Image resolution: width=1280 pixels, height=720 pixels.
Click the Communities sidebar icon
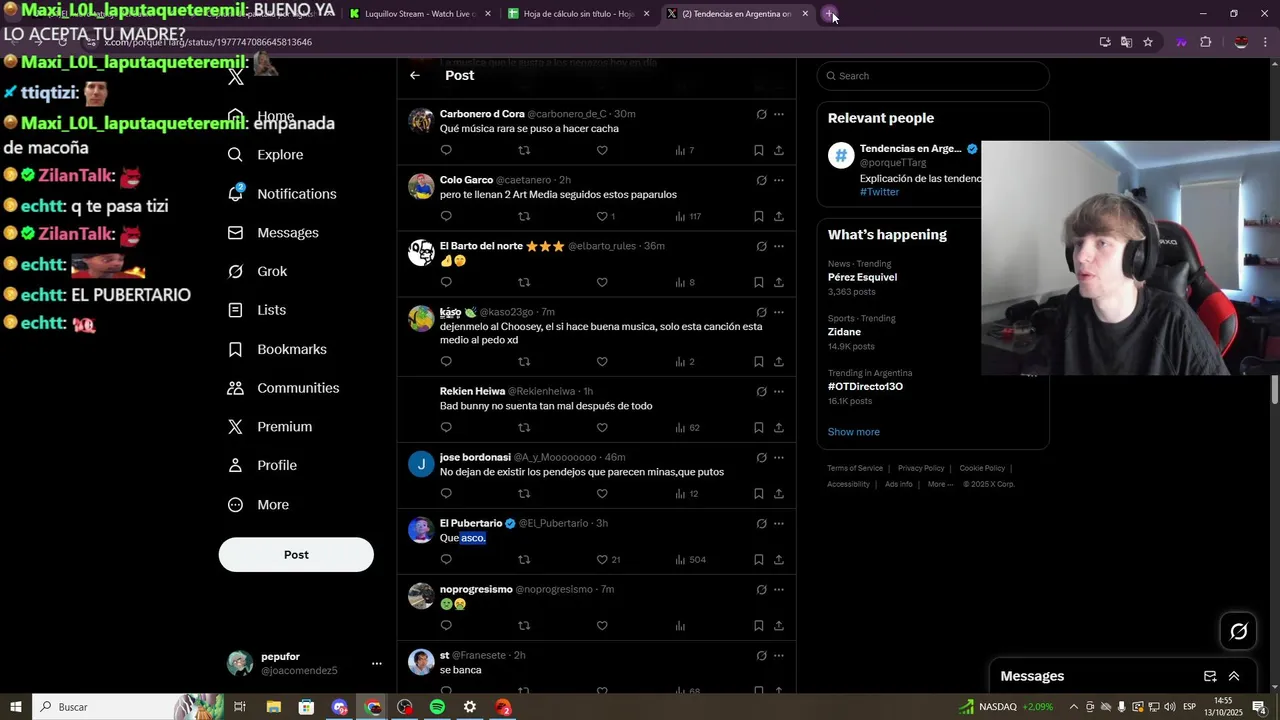236,388
